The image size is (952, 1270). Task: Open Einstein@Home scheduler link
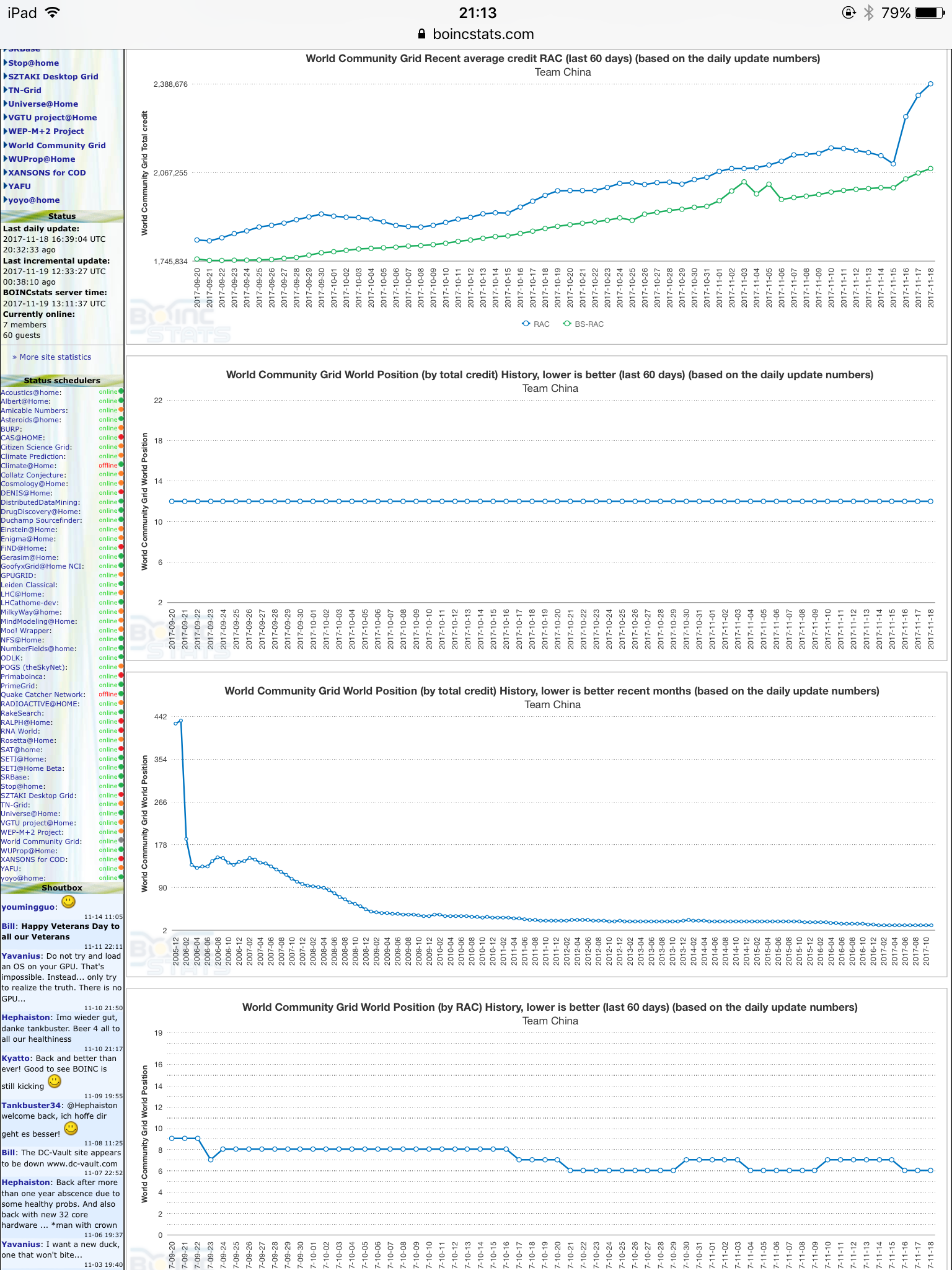click(29, 530)
